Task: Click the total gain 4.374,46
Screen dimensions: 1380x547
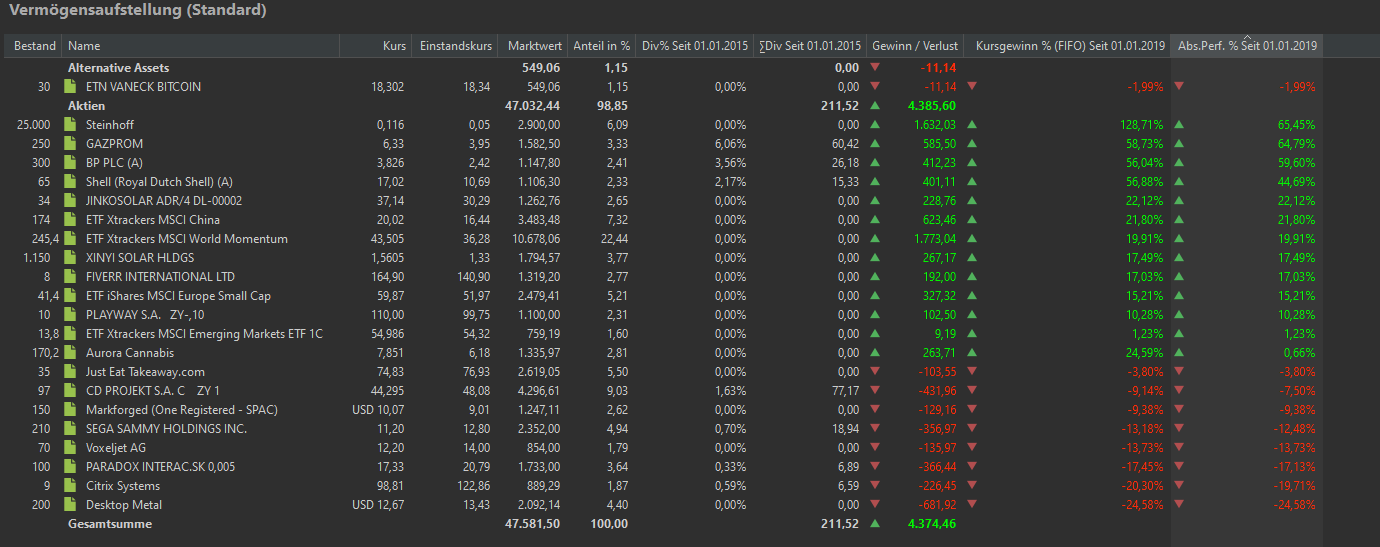Action: click(x=932, y=524)
